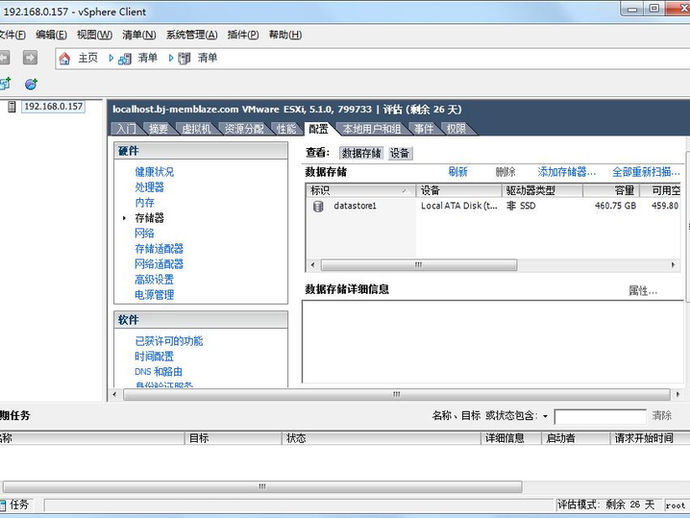Sort by the 设备 column header
Screen dimensions: 690x518
pyautogui.click(x=459, y=191)
